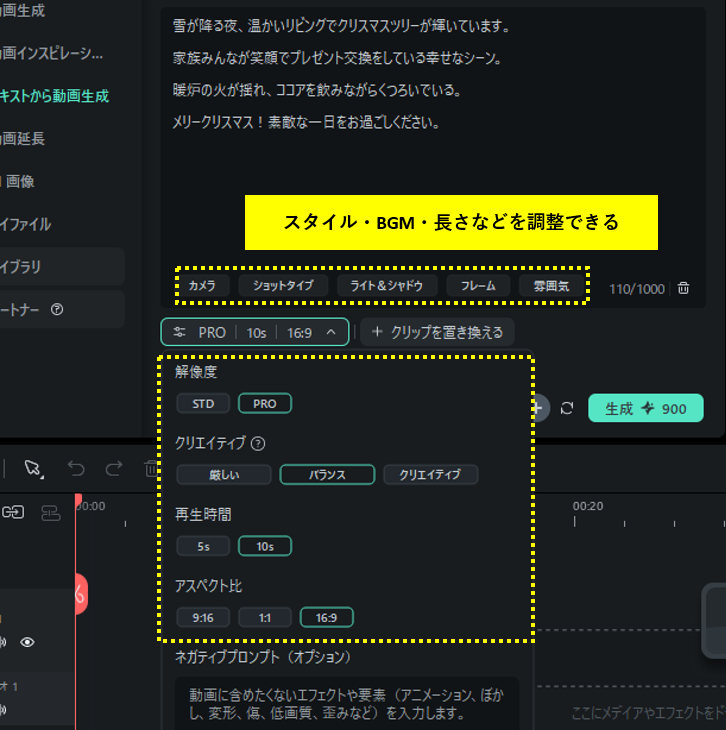Open the イブラリ sidebar item

coord(61,267)
